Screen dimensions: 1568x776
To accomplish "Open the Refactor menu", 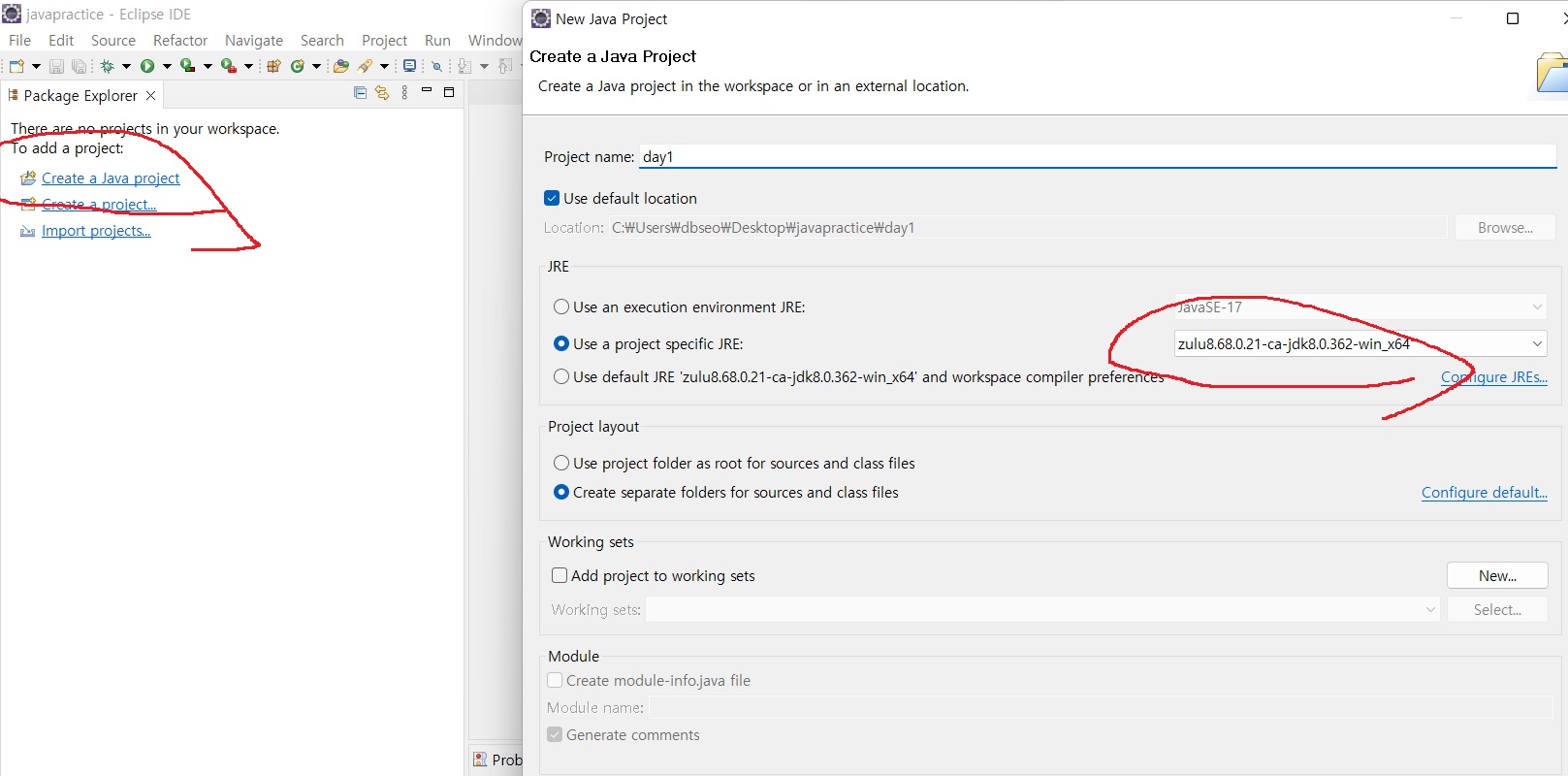I will click(x=180, y=40).
